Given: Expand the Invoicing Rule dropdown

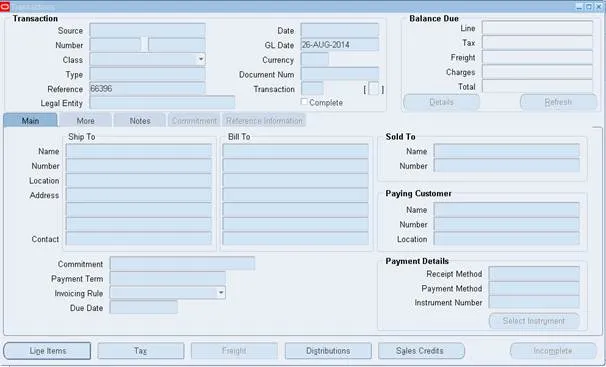Looking at the screenshot, I should (221, 292).
